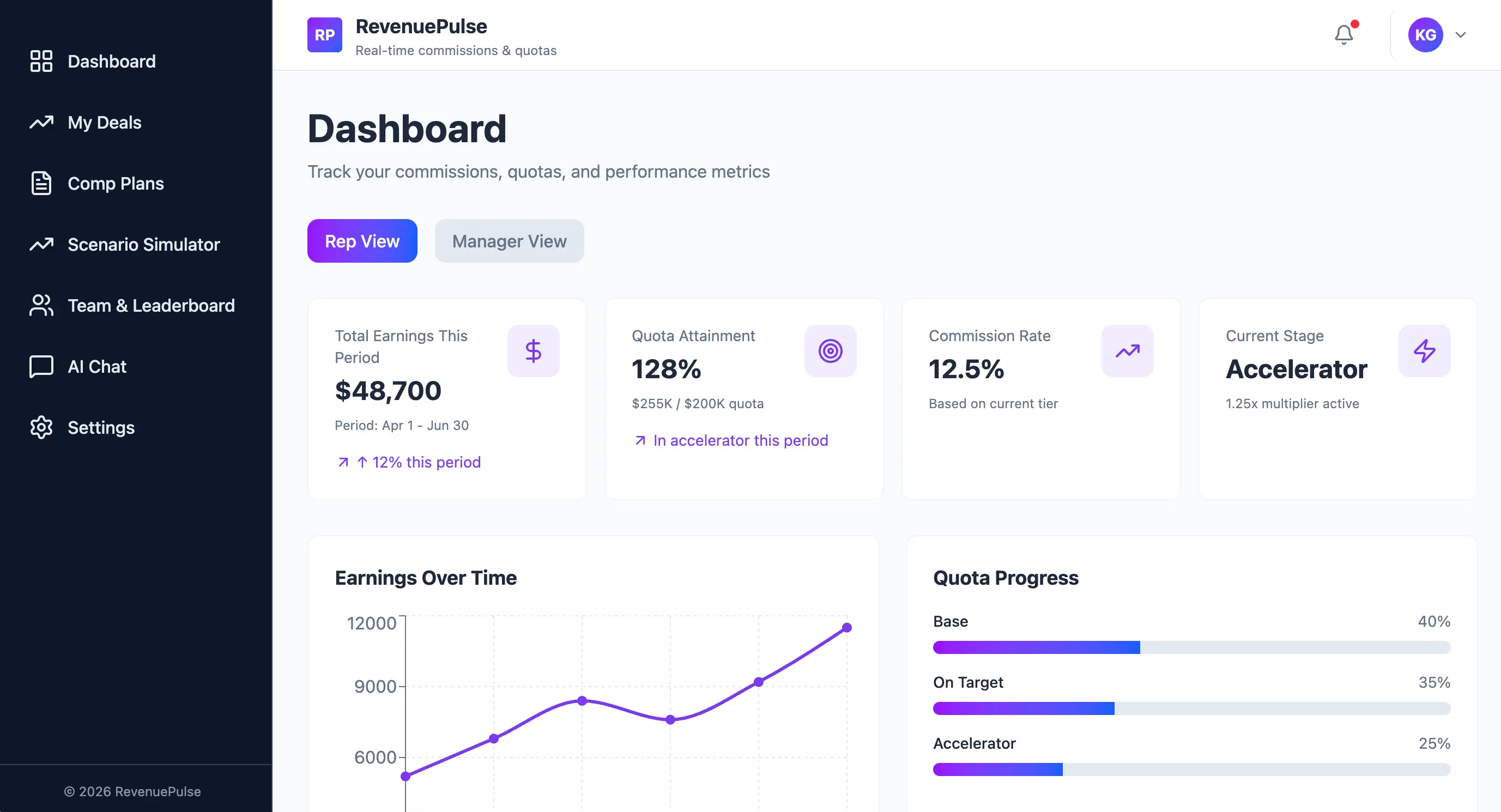The height and width of the screenshot is (812, 1501).
Task: Click the lightning bolt icon on Current Stage card
Action: pyautogui.click(x=1425, y=350)
